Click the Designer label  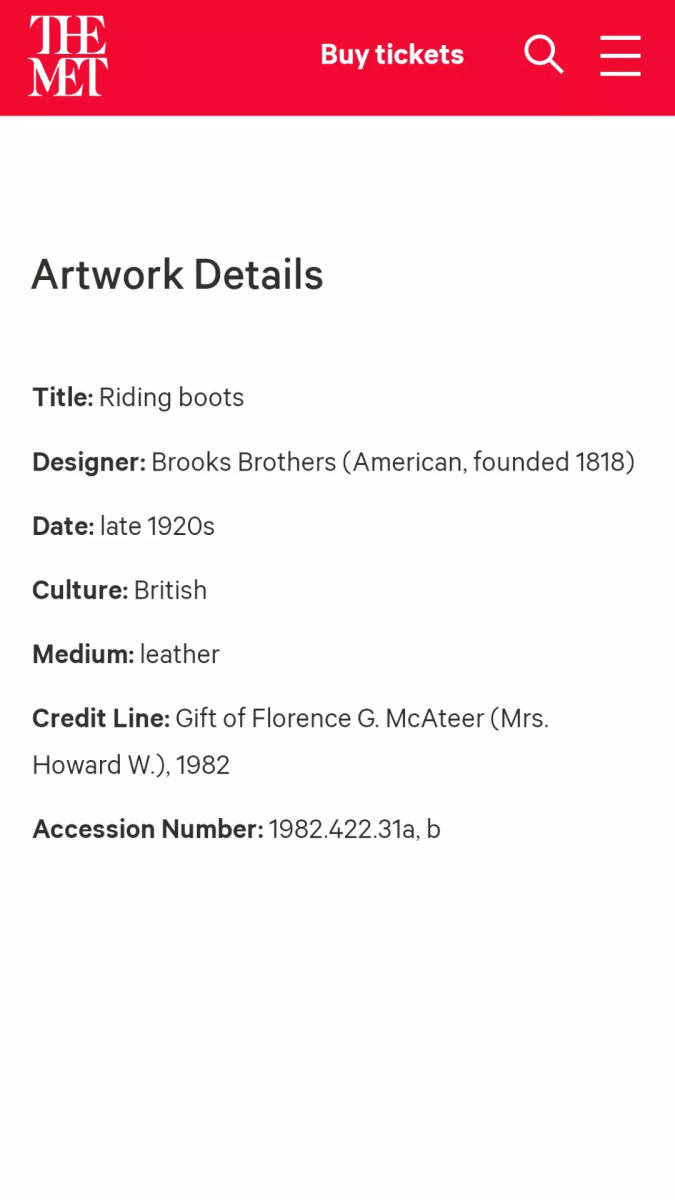tap(89, 462)
